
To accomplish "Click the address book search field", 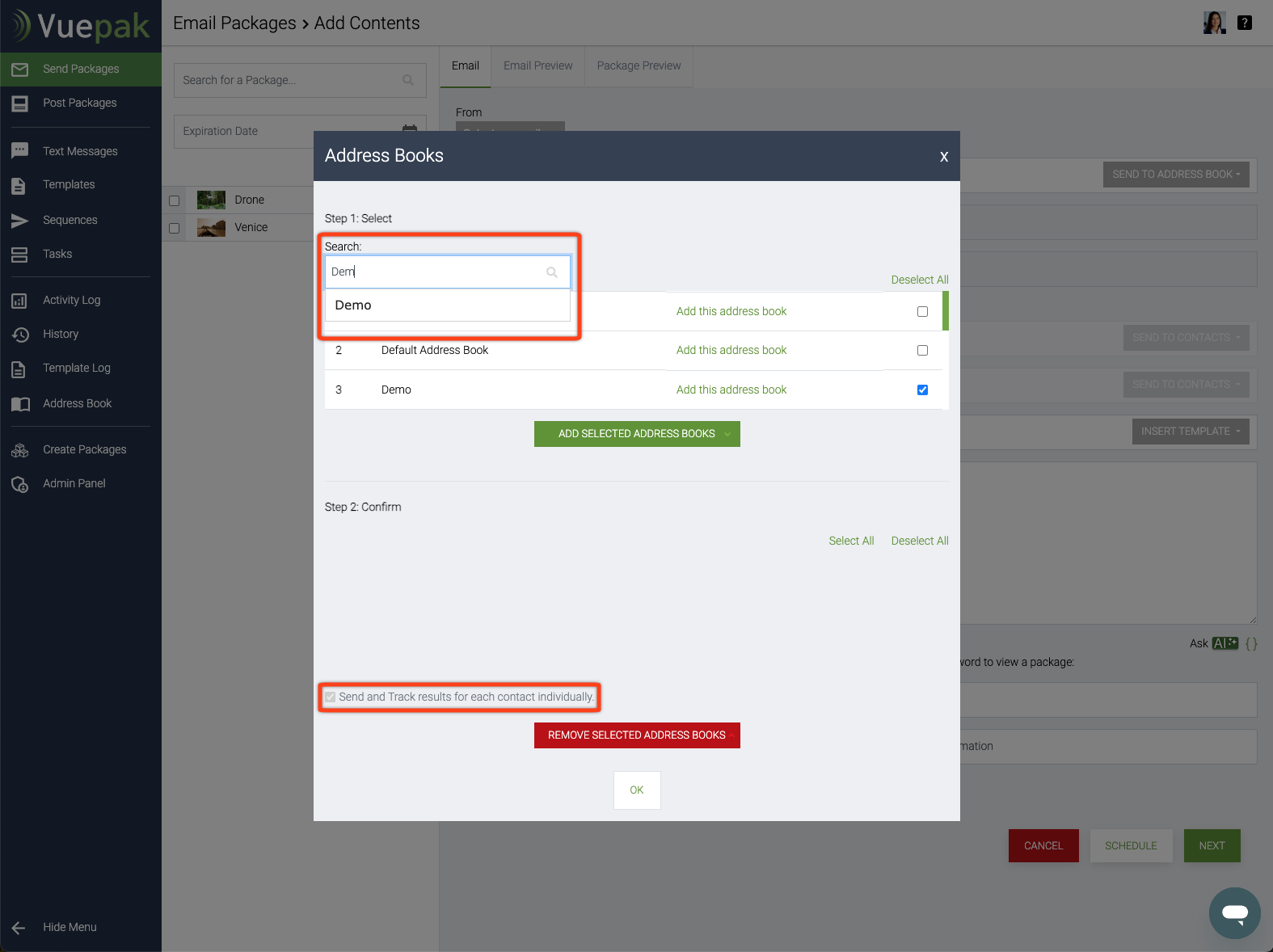I will coord(436,272).
